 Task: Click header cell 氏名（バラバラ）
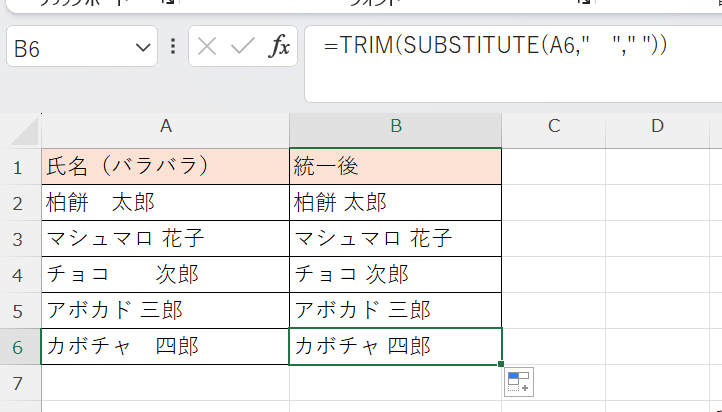pos(165,166)
